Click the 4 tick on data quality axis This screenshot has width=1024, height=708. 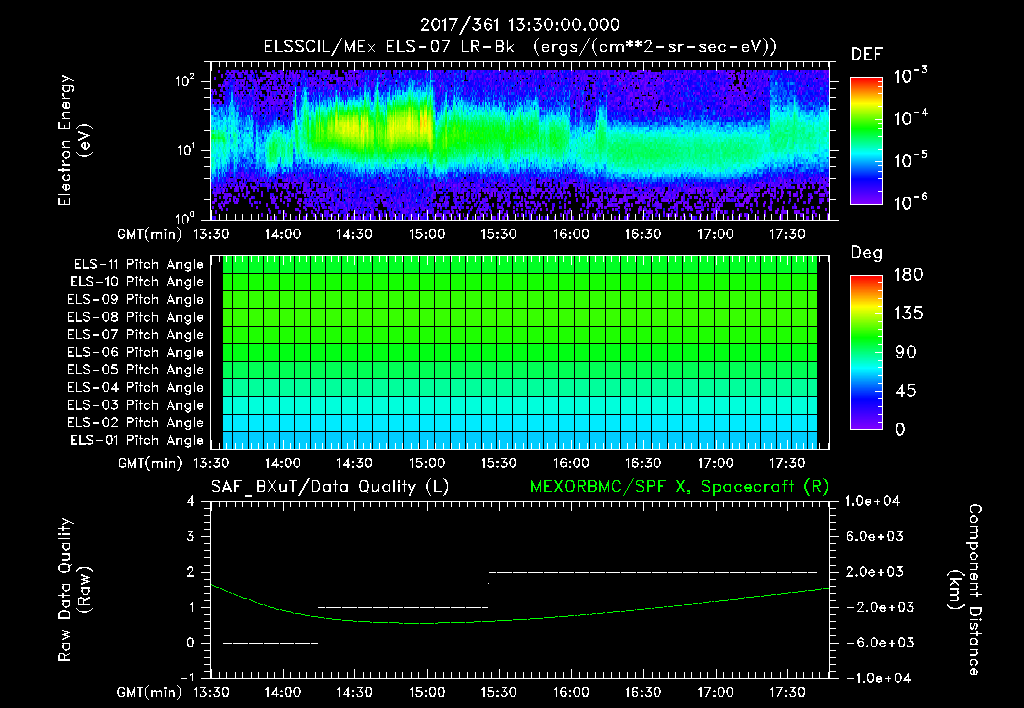click(x=190, y=502)
